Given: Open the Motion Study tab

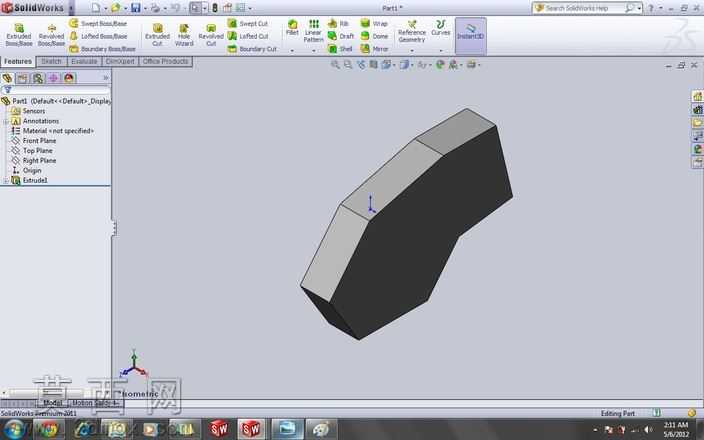Looking at the screenshot, I should click(x=95, y=403).
